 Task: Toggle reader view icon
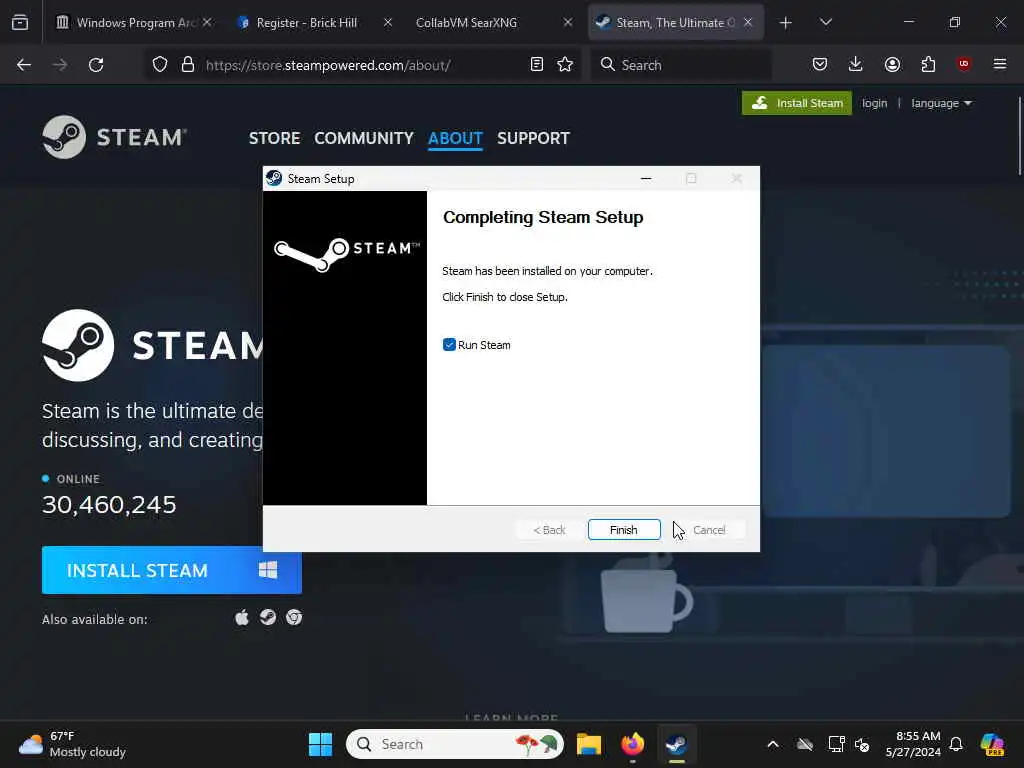pyautogui.click(x=537, y=65)
